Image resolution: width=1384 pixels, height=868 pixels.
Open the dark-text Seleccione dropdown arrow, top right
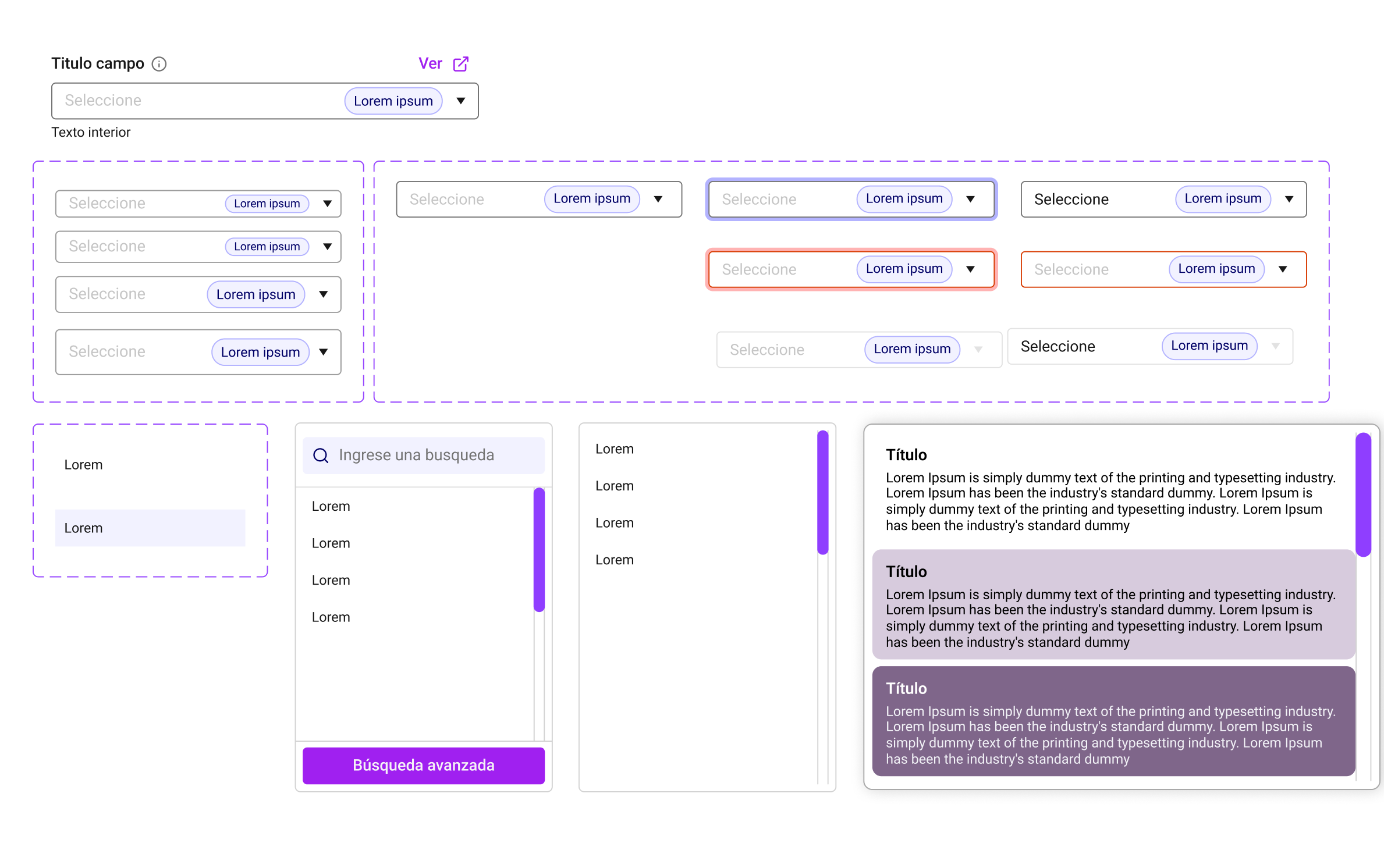(1289, 200)
